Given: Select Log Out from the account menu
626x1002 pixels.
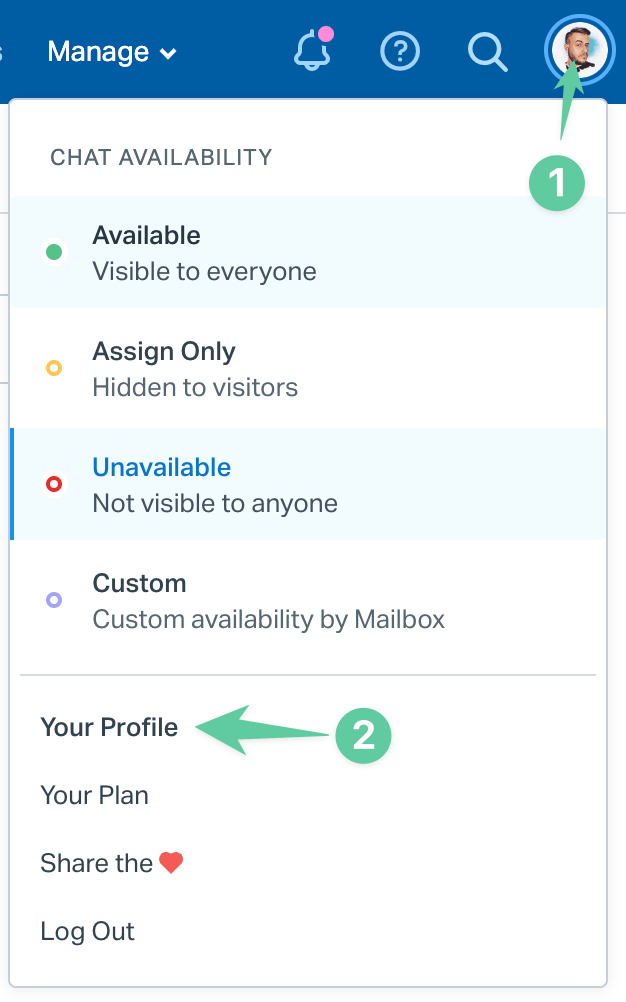Looking at the screenshot, I should (87, 930).
